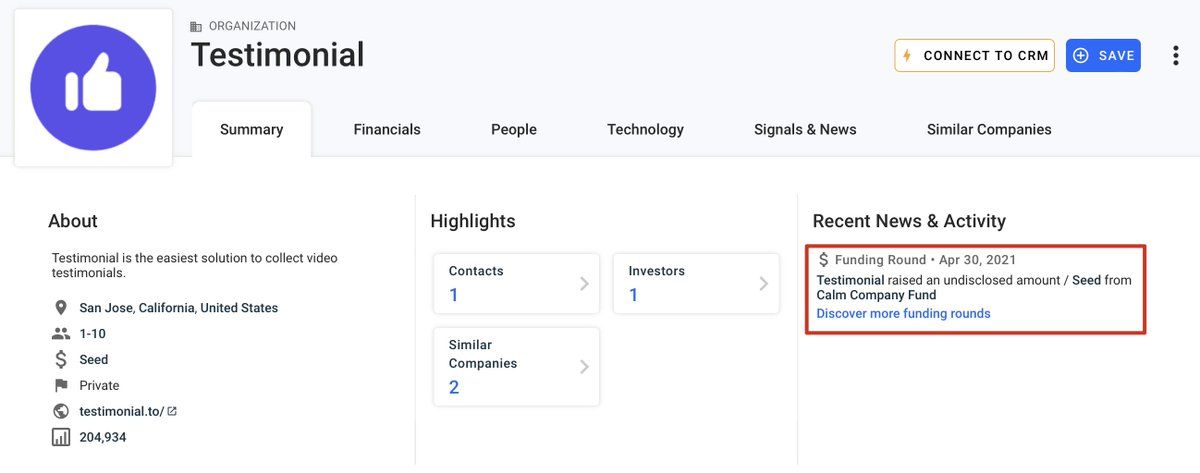Expand the Contacts highlight chevron

584,284
